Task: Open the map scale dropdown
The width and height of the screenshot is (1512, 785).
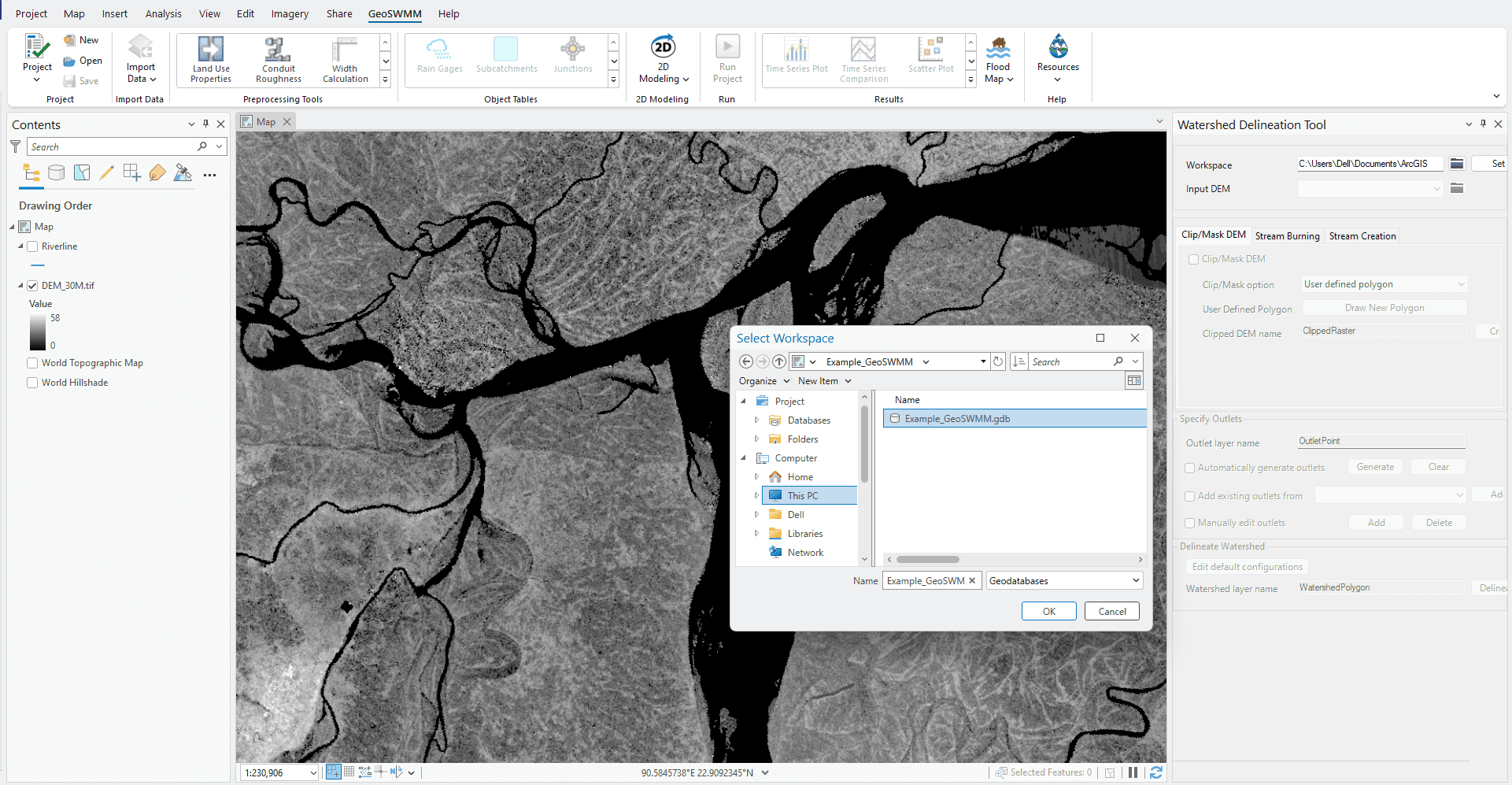Action: [x=312, y=773]
